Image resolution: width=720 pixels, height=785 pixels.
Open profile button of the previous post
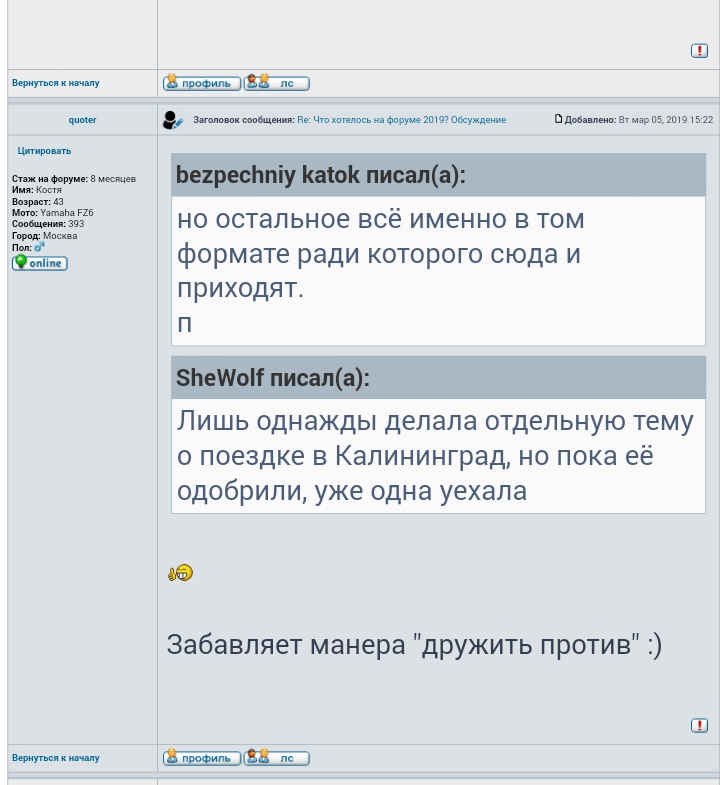(202, 83)
